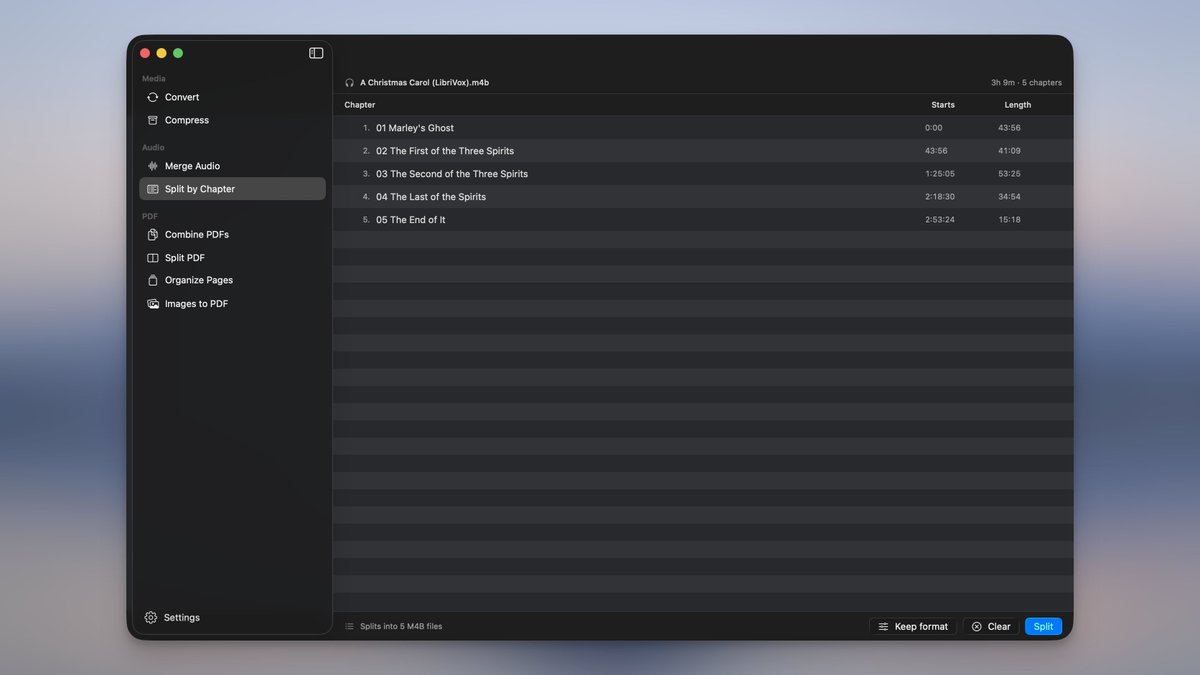1200x675 pixels.
Task: Open Organize Pages tool
Action: 232,281
